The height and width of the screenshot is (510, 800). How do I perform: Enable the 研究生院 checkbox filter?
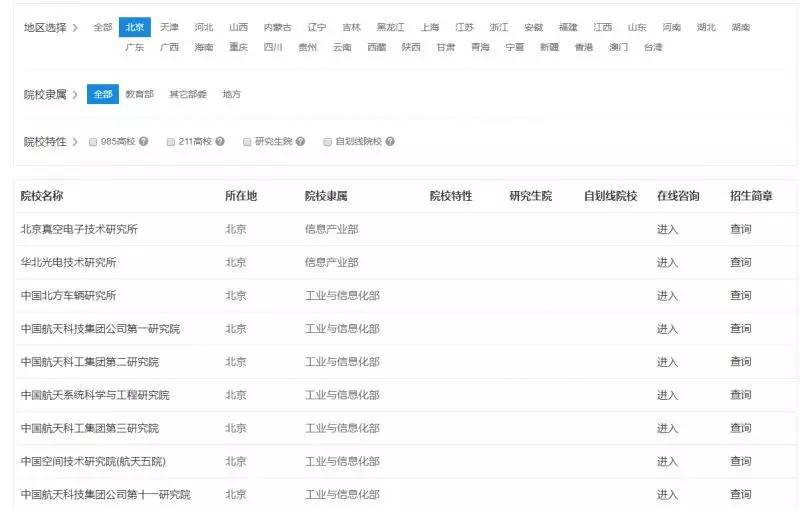pyautogui.click(x=247, y=142)
